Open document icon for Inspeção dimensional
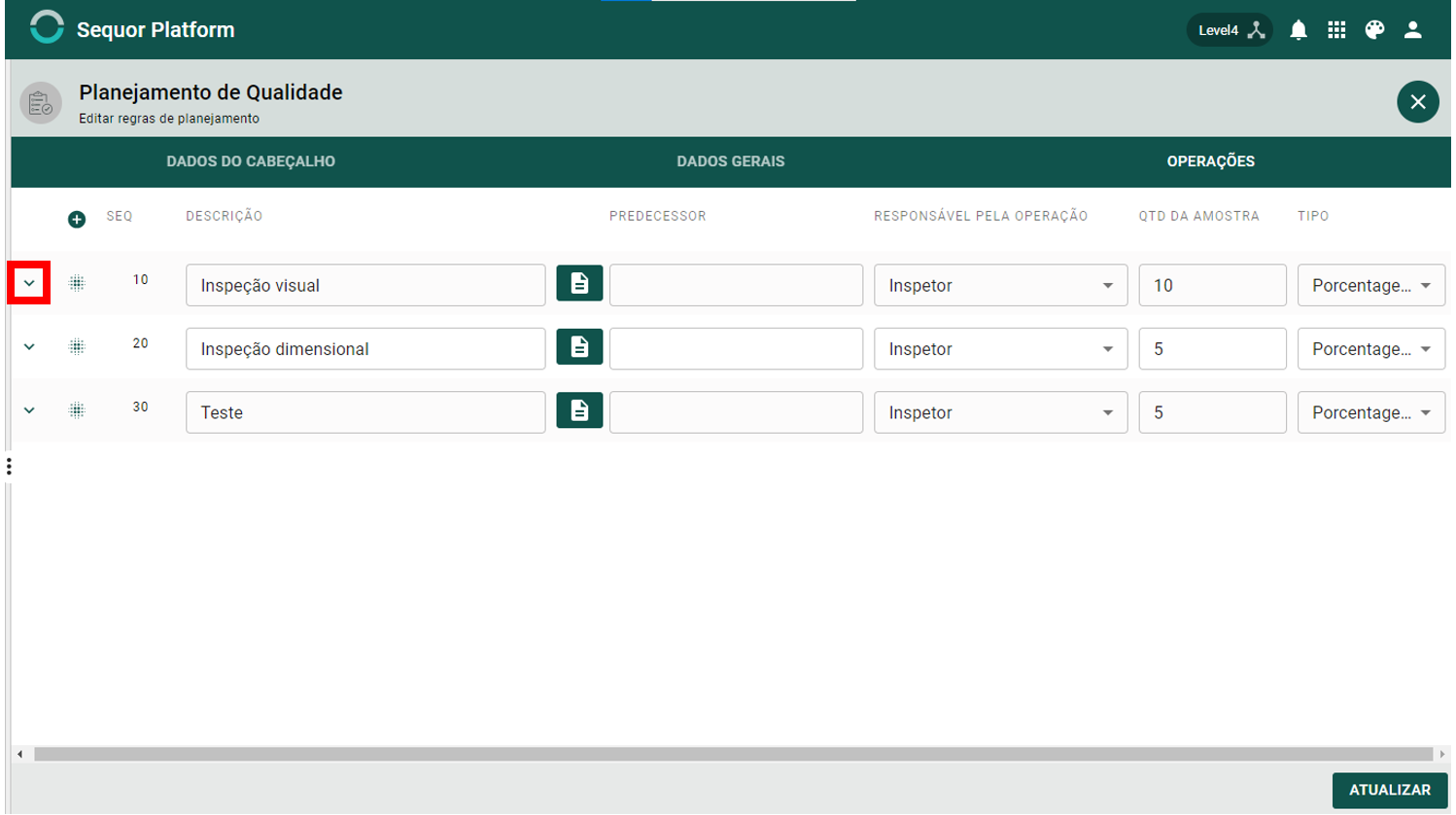 pyautogui.click(x=579, y=347)
